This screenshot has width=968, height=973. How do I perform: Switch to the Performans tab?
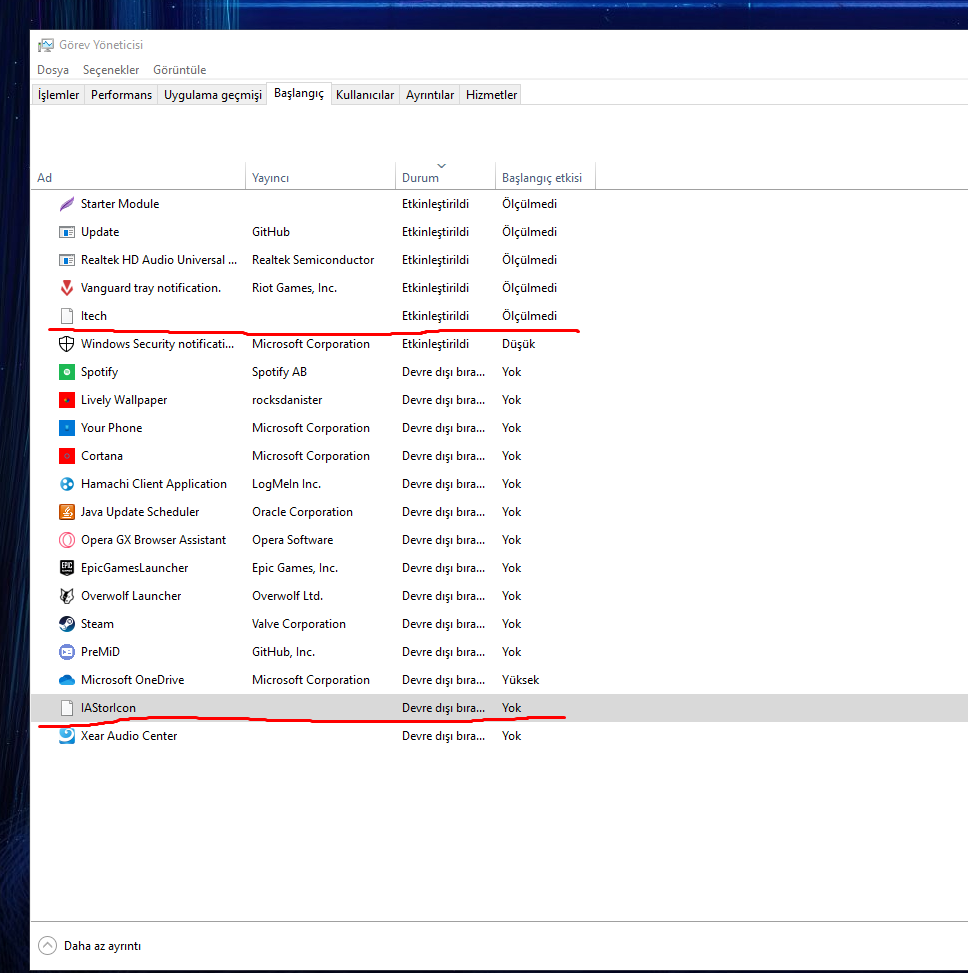[x=121, y=95]
